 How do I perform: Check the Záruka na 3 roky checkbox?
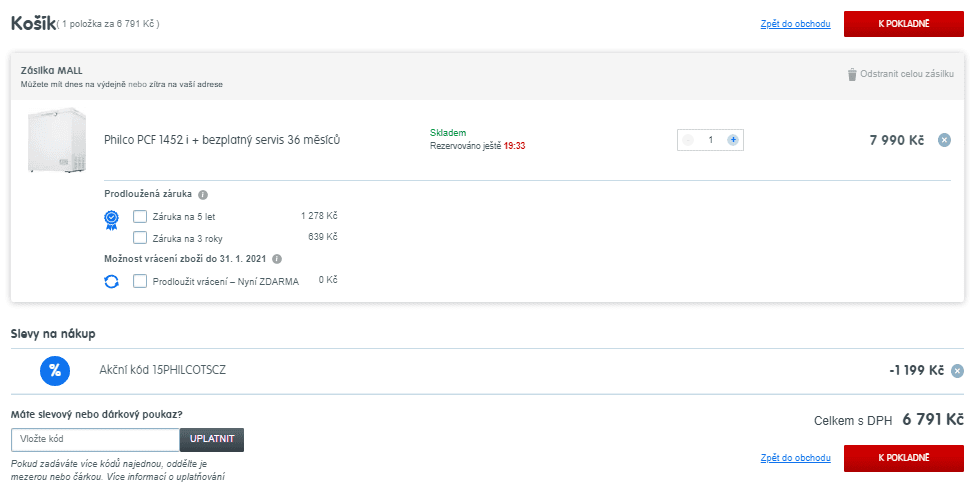140,238
